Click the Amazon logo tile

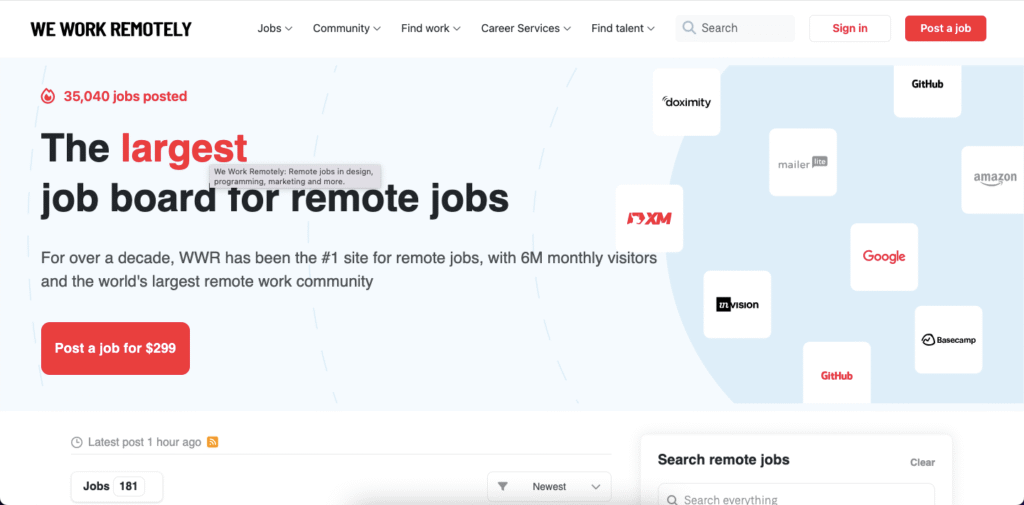tap(993, 180)
